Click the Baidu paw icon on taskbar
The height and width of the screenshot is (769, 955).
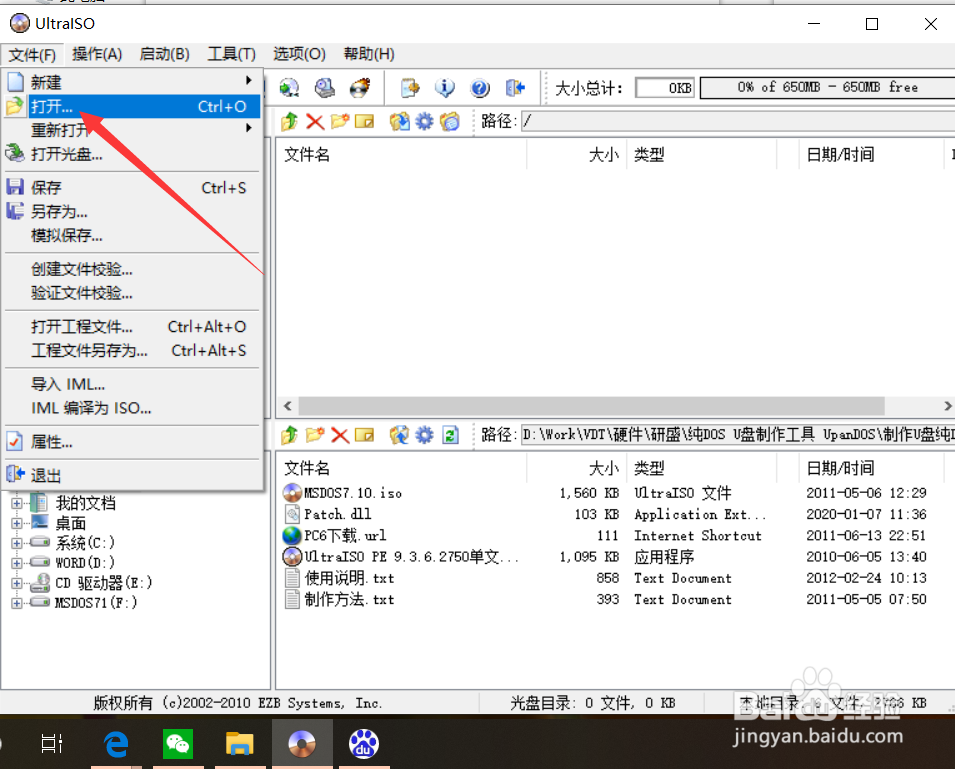[364, 743]
